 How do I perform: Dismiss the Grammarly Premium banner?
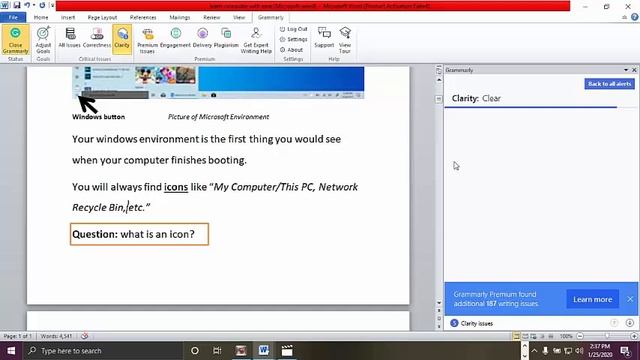tap(630, 299)
